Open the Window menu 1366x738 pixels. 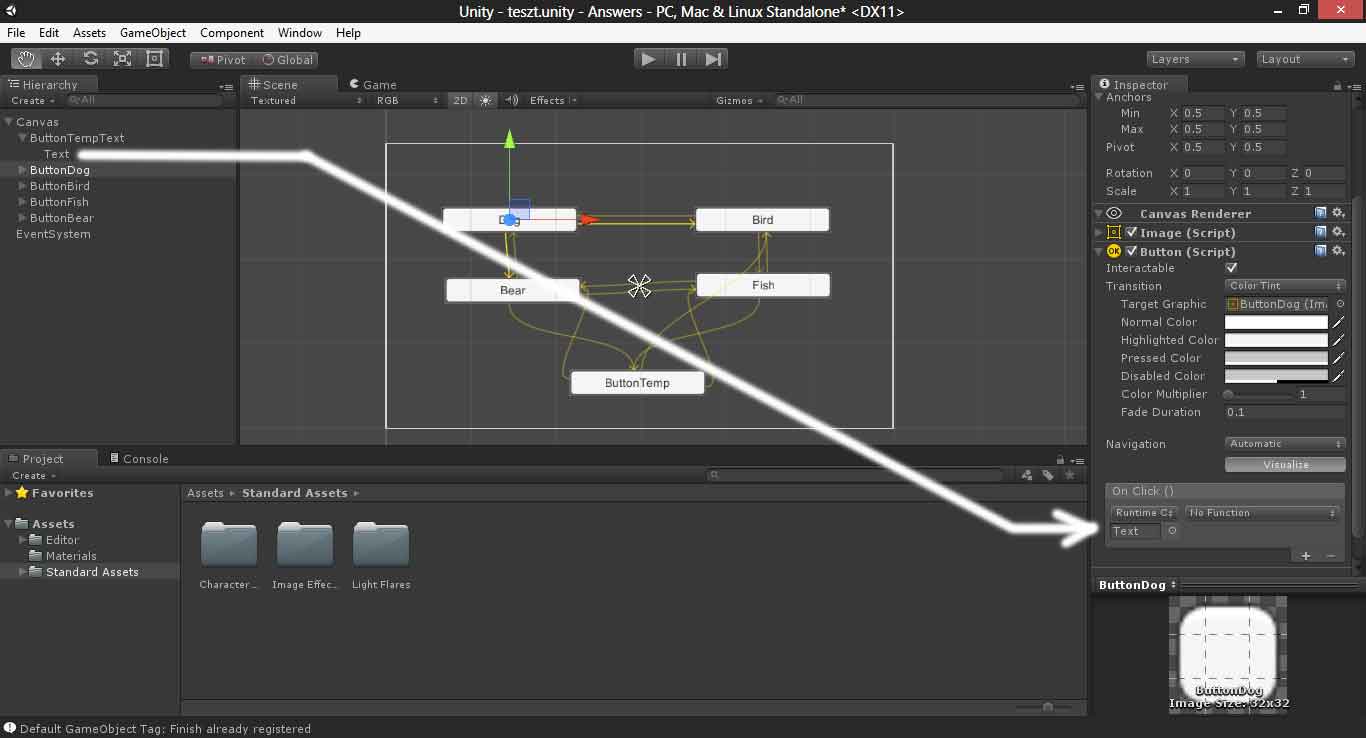click(x=300, y=33)
